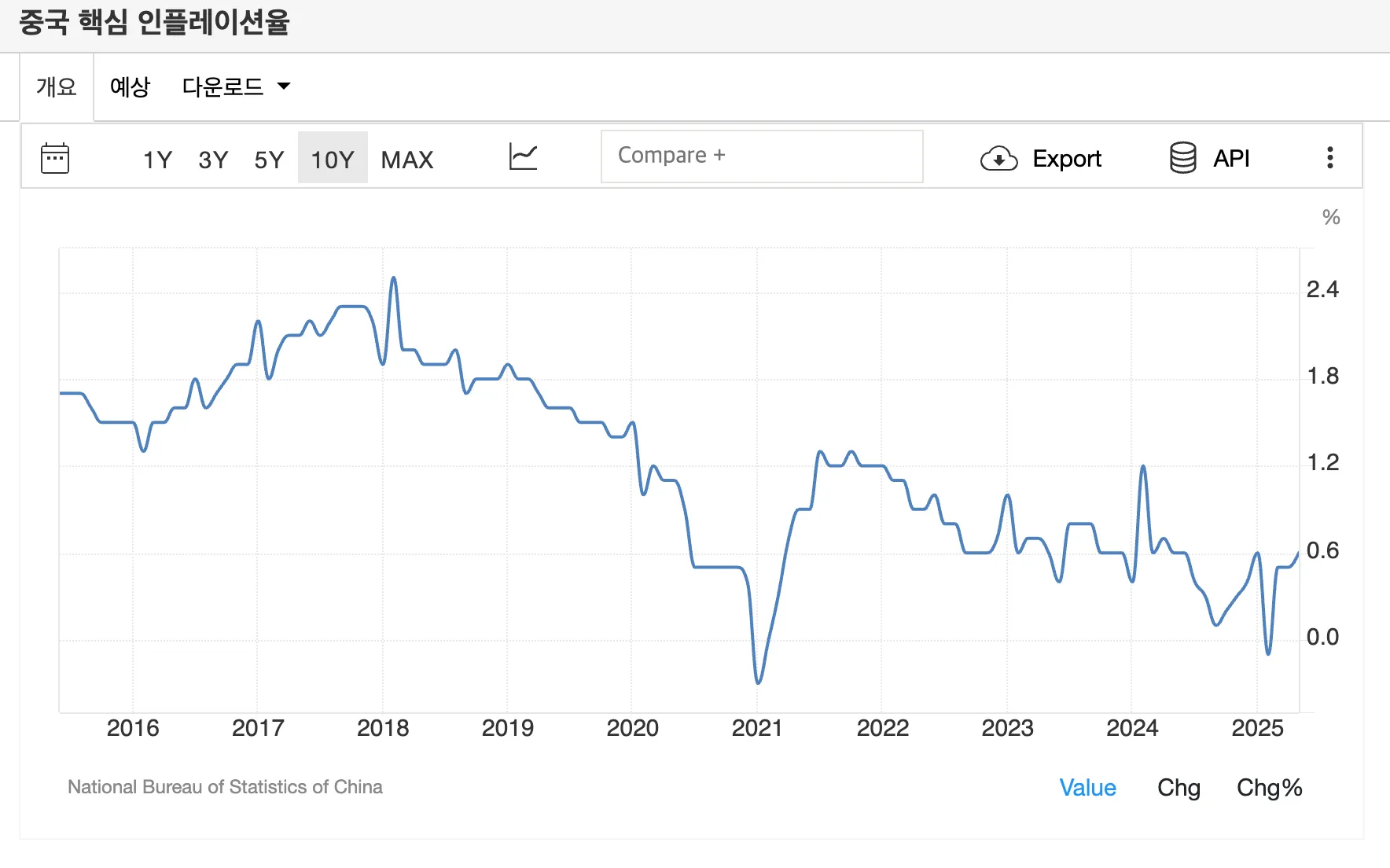Screen dimensions: 1390x868
Task: Click the Export cloud download icon
Action: tap(999, 159)
